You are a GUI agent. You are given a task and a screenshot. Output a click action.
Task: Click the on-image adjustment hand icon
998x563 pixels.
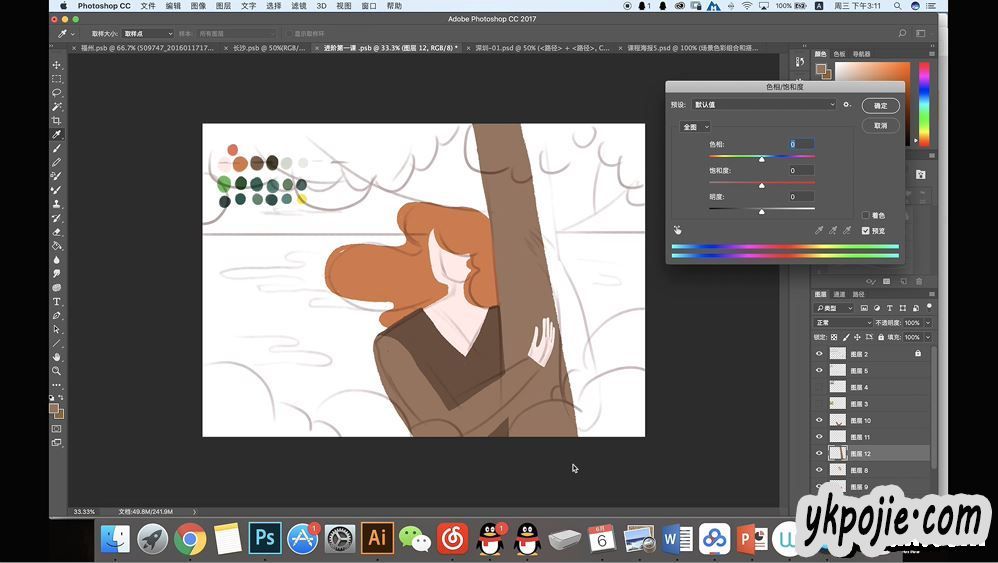tap(677, 230)
